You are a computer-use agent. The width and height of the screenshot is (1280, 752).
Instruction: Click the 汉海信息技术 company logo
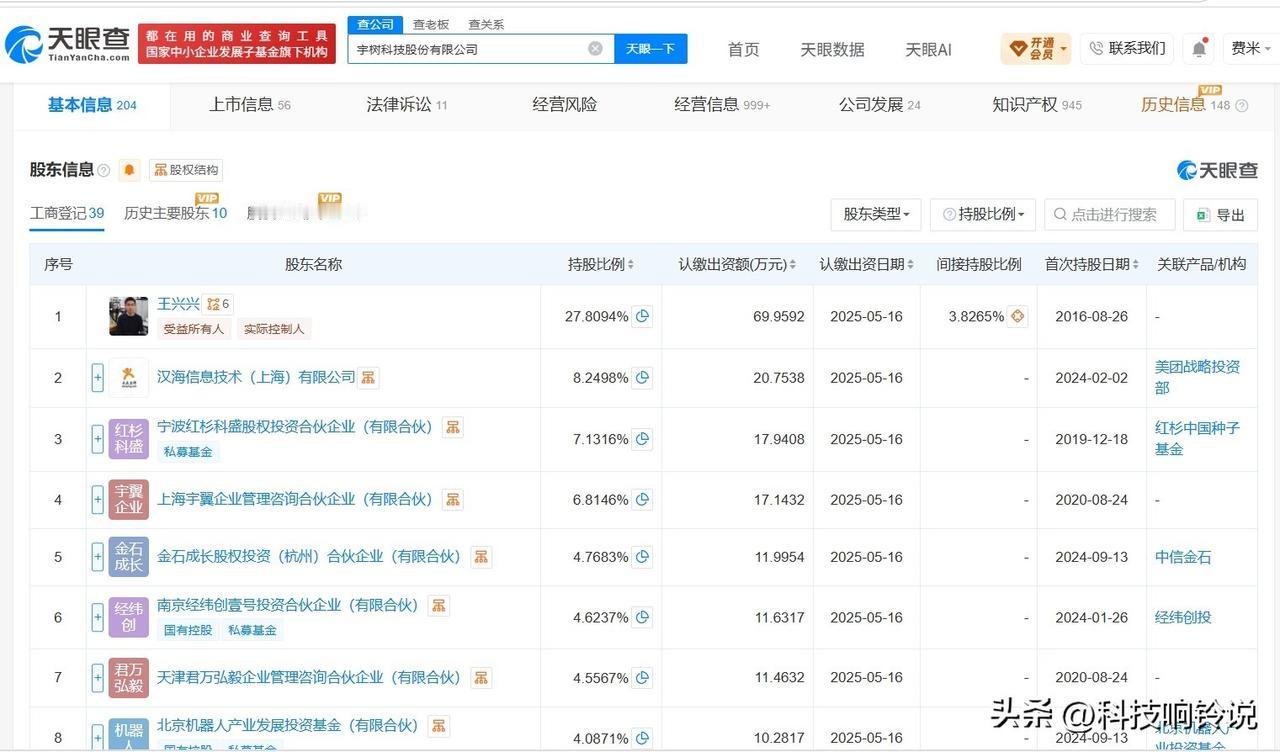pos(128,378)
